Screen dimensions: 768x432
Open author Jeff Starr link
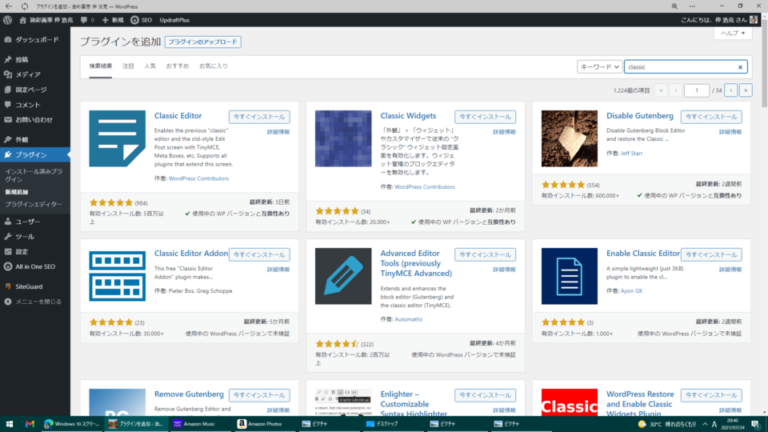coord(631,153)
